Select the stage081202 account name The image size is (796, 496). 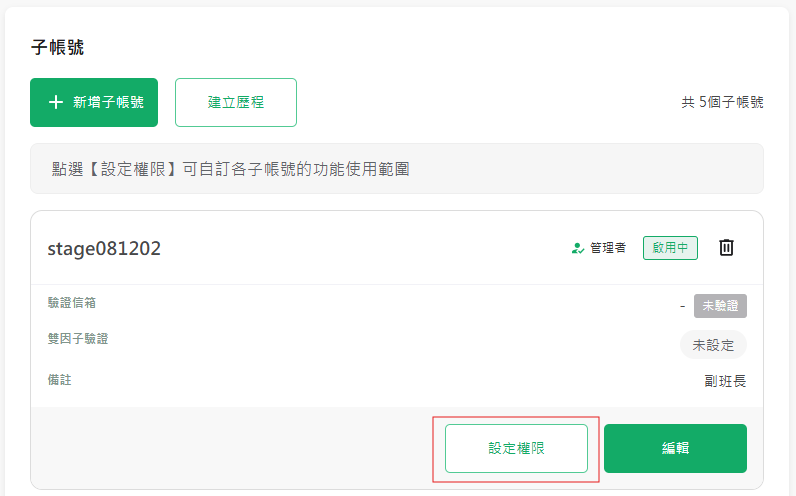[104, 249]
